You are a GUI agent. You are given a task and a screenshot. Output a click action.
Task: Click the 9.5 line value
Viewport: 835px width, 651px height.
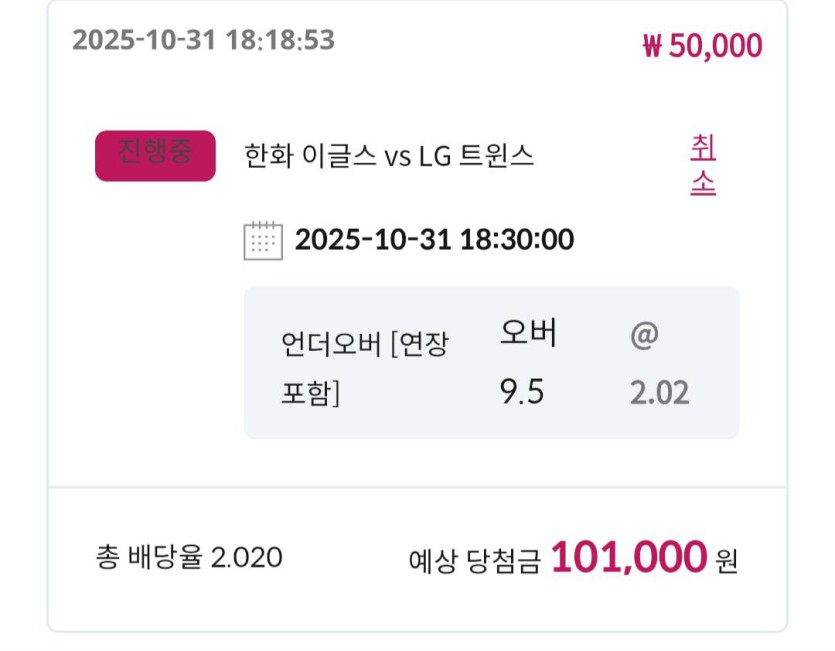point(521,392)
